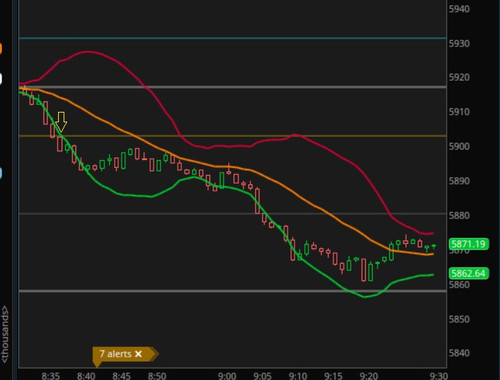Click the 8:40 time axis label

tap(86, 376)
